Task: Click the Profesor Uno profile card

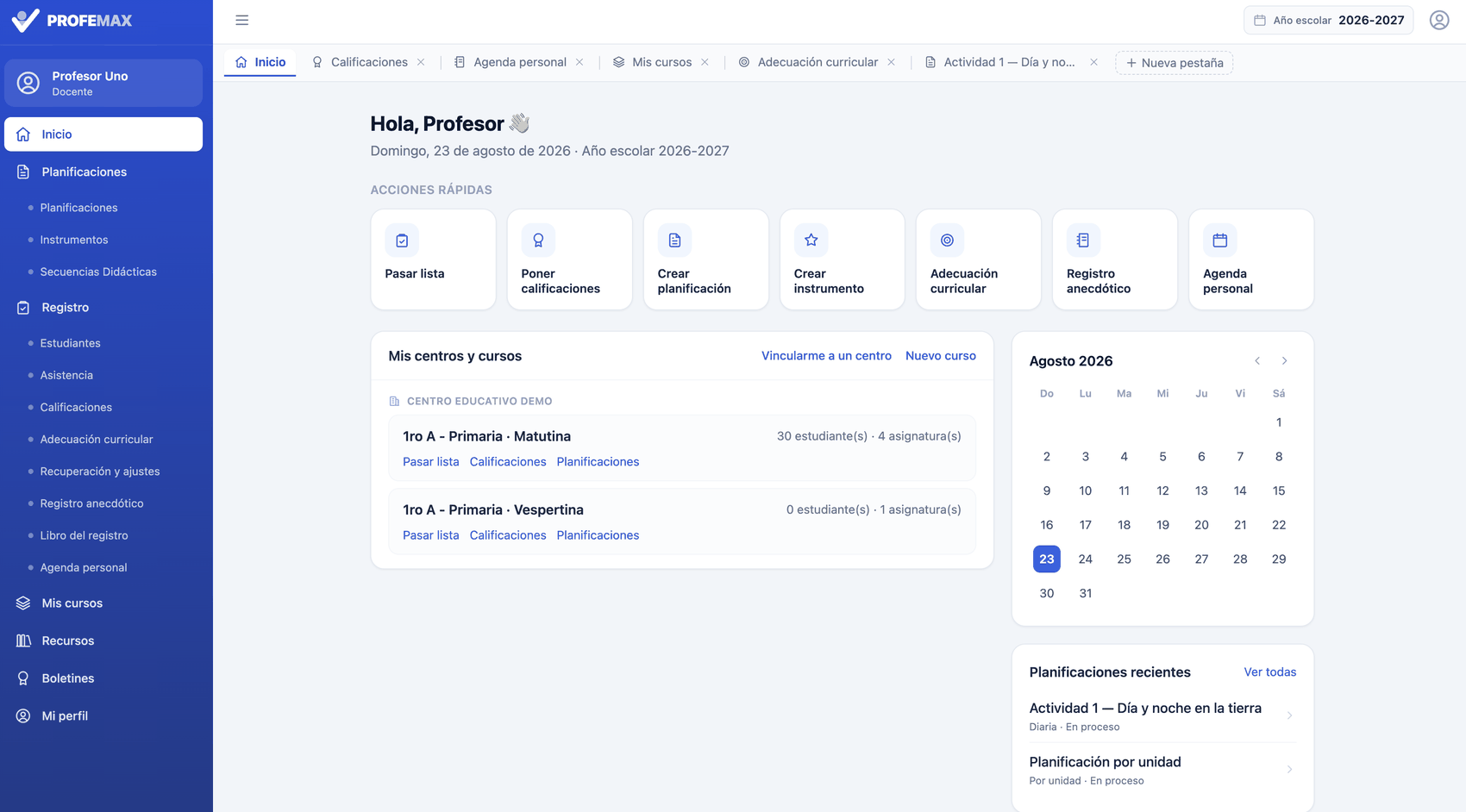Action: coord(103,83)
